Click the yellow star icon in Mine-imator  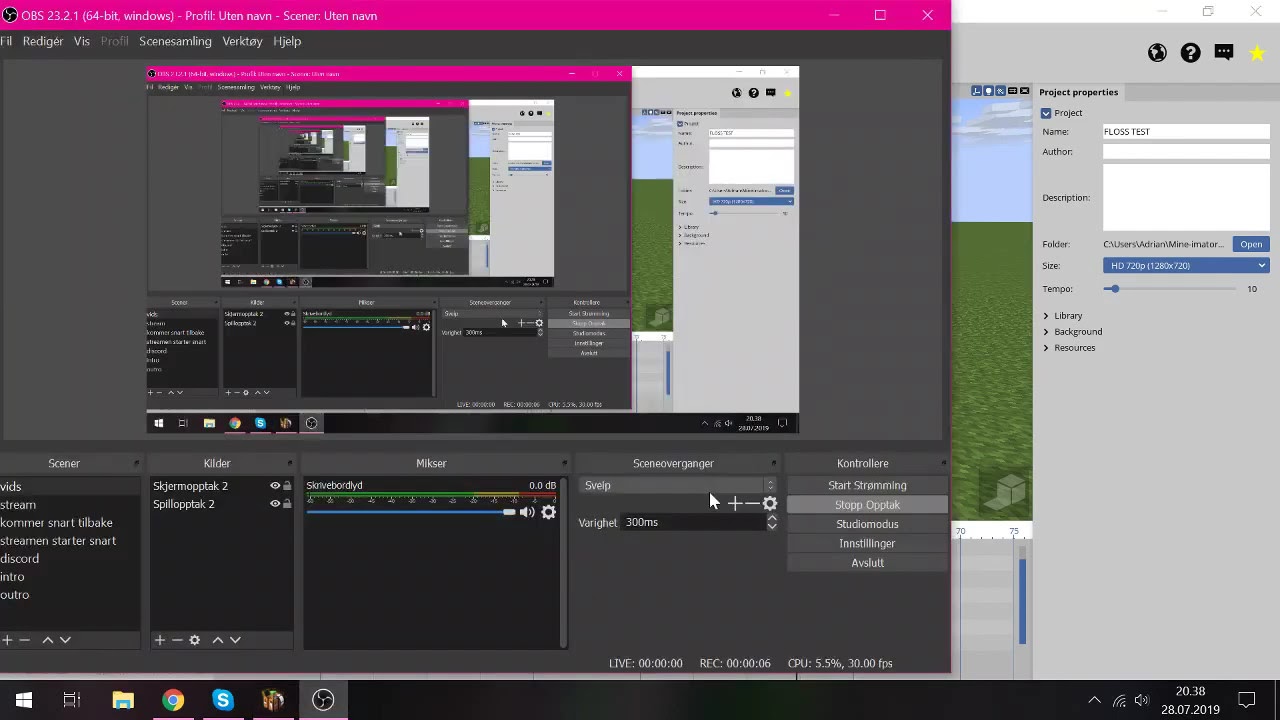1257,53
